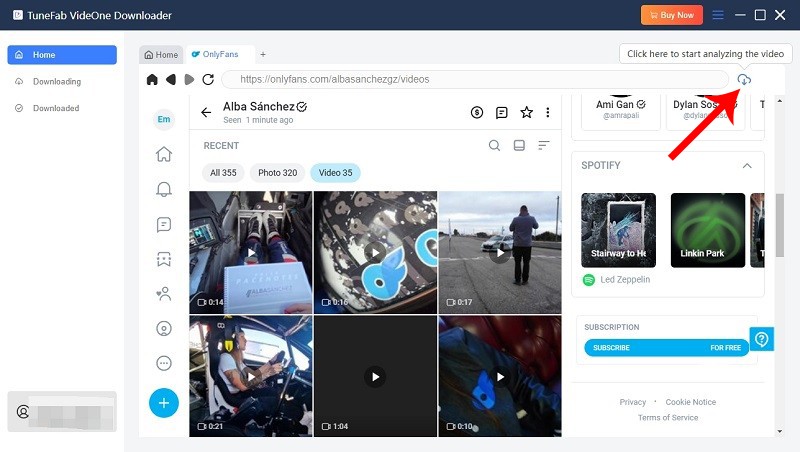Screen dimensions: 800x452
Task: Play the 1:04 video thumbnail
Action: tap(375, 376)
